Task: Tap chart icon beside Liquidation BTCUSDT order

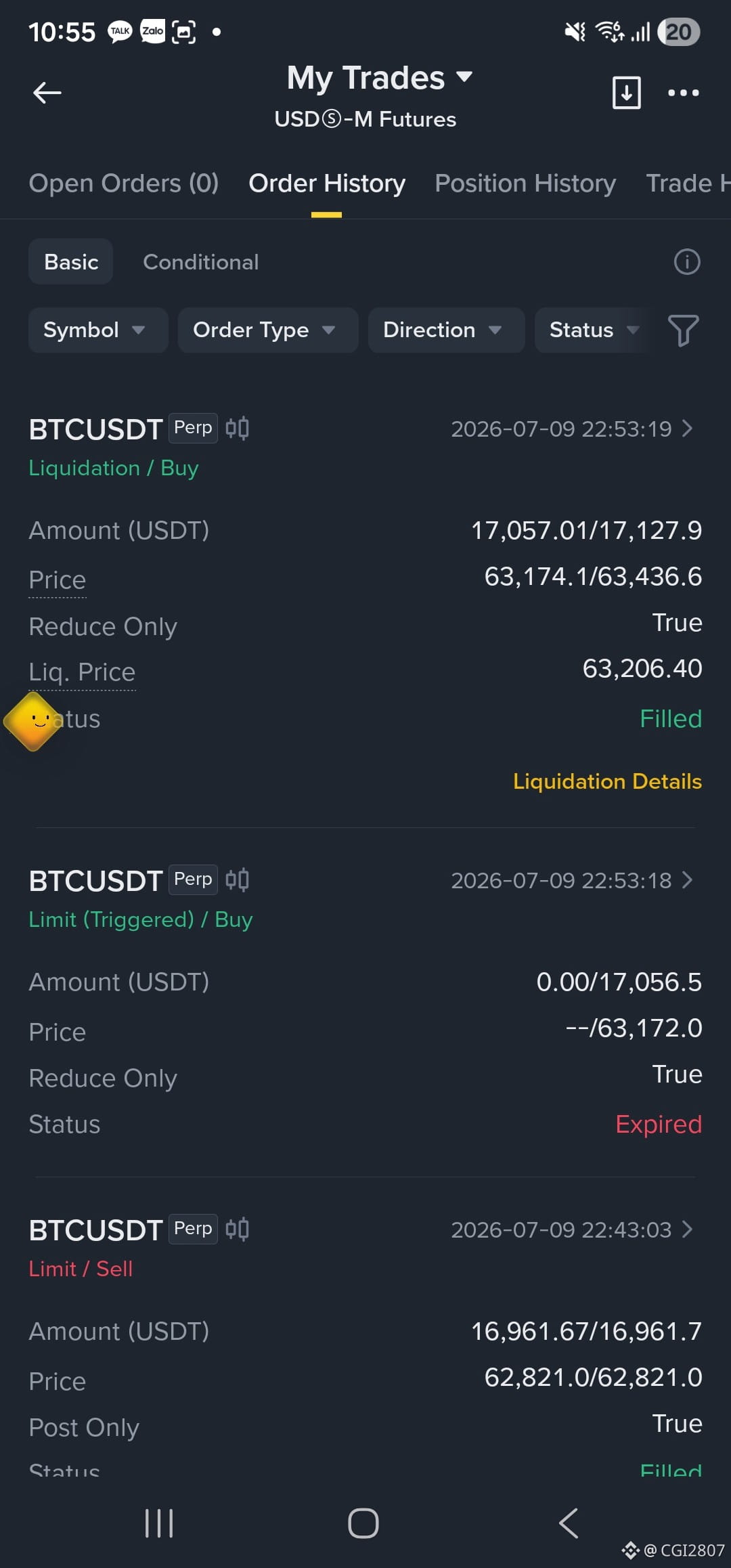Action: (238, 428)
